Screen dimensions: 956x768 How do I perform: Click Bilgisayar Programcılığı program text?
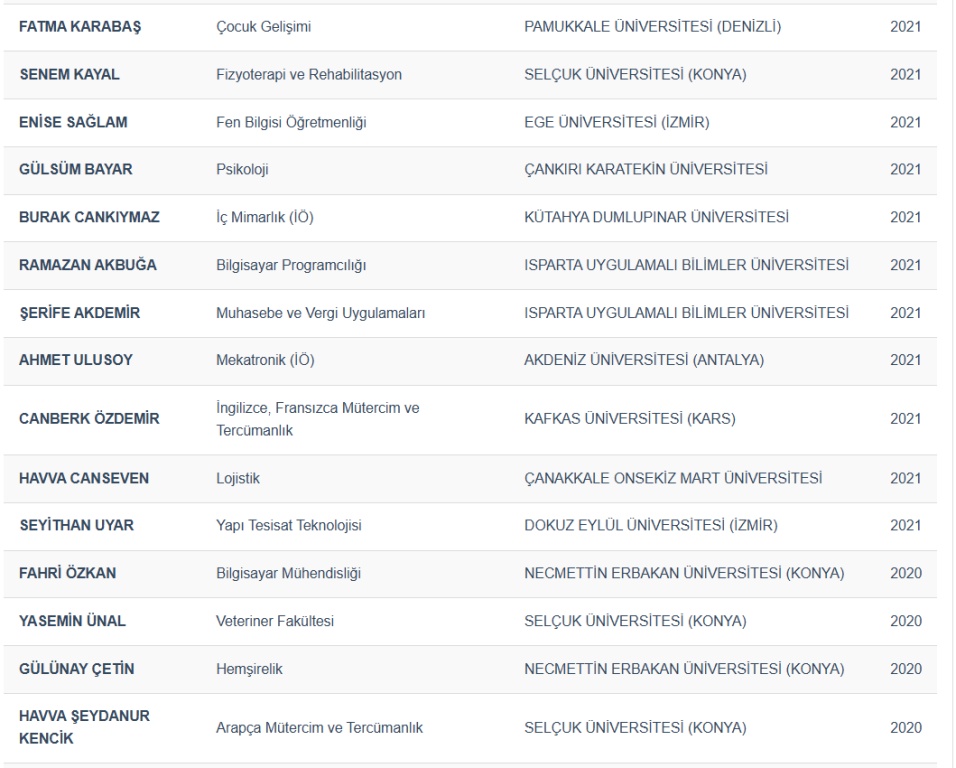click(291, 265)
